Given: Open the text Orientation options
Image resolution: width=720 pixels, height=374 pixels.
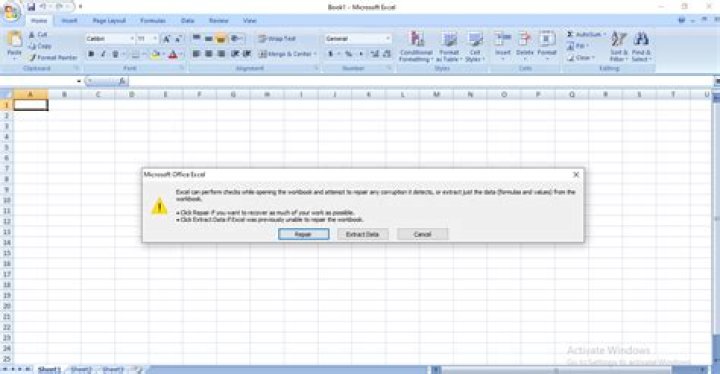Looking at the screenshot, I should (x=236, y=39).
